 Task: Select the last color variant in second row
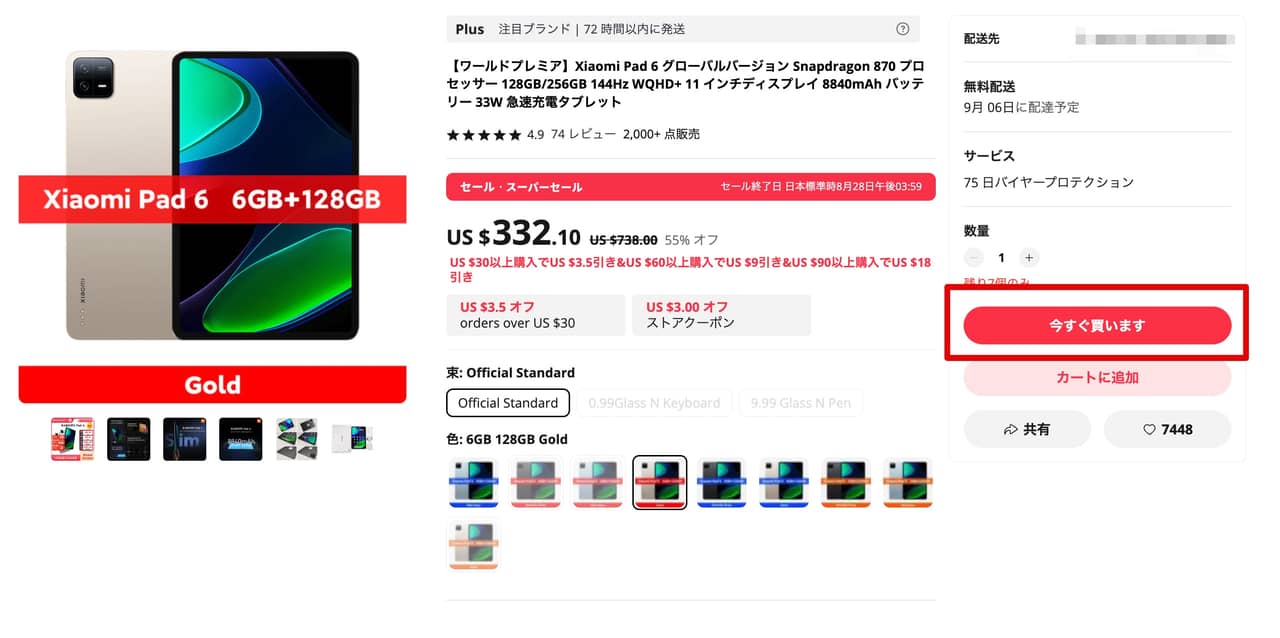[473, 545]
